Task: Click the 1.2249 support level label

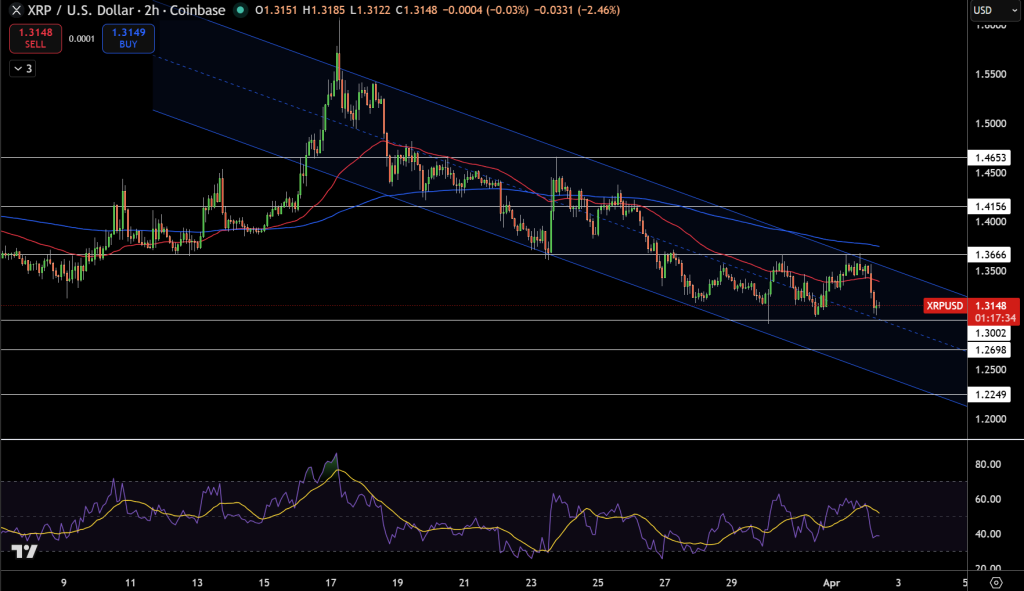Action: point(991,394)
